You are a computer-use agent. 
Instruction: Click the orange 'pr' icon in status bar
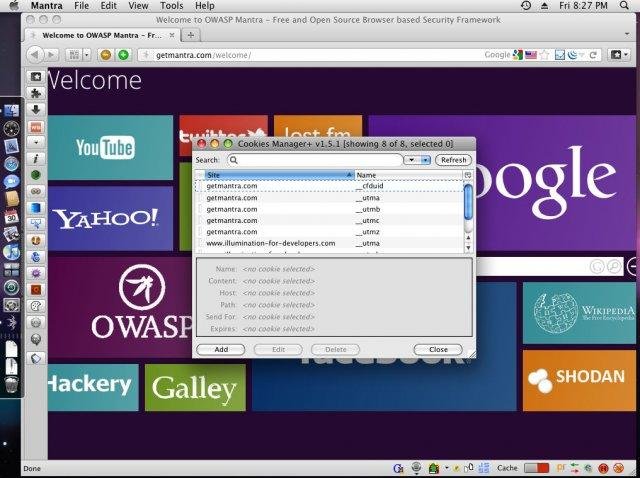(x=562, y=467)
